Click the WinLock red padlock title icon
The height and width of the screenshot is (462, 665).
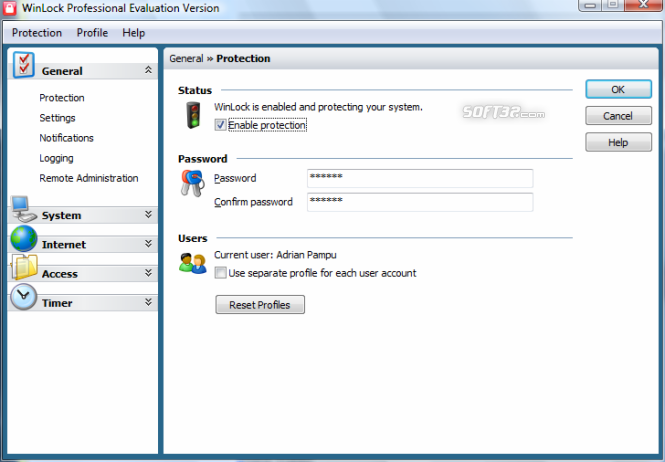[9, 8]
